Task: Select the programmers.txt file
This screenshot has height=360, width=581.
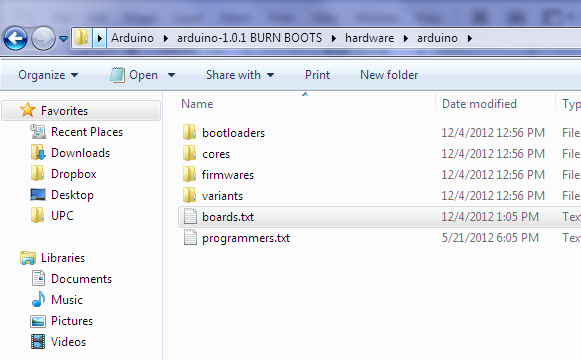Action: pos(246,238)
